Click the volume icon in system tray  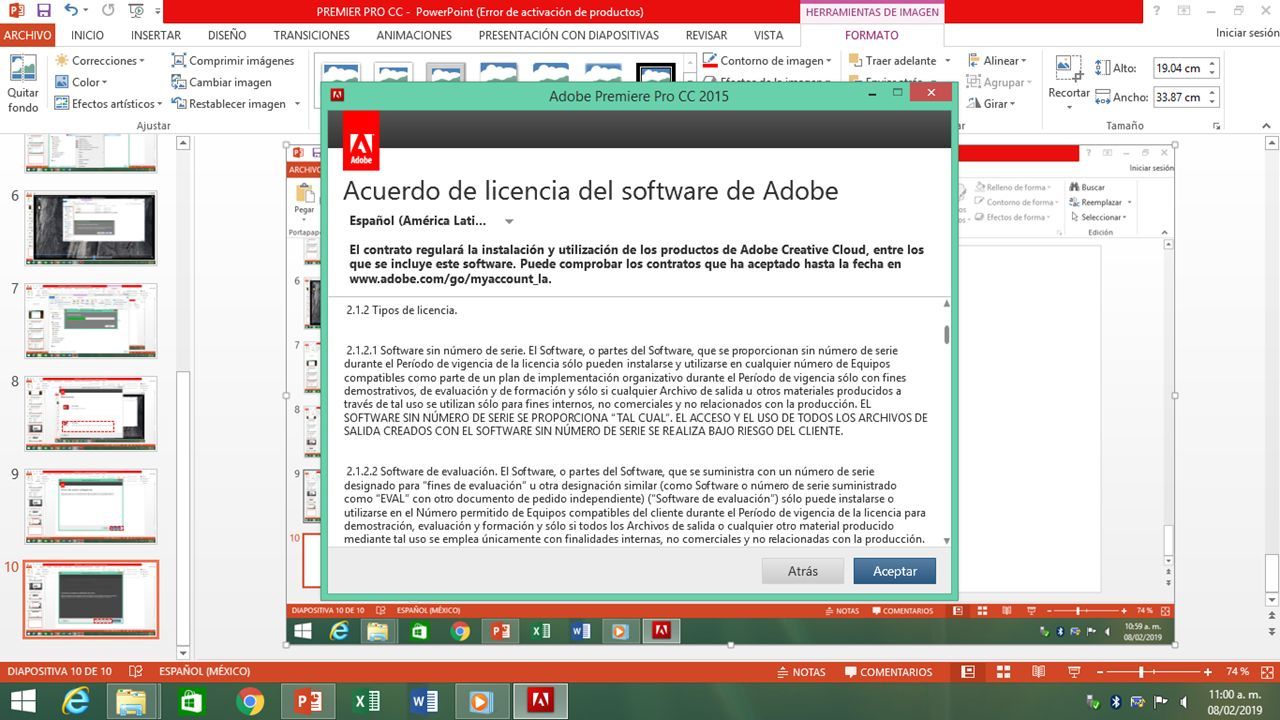[x=1182, y=701]
